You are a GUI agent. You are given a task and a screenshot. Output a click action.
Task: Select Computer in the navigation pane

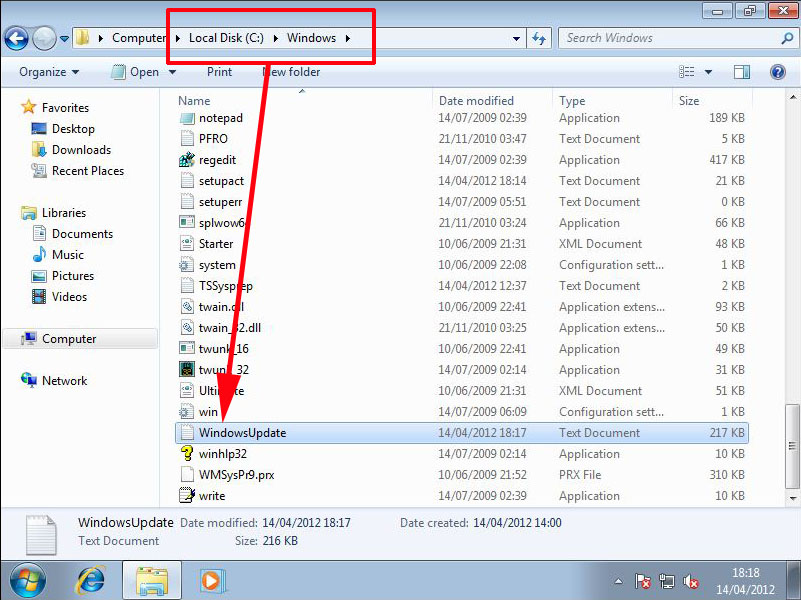pyautogui.click(x=80, y=339)
